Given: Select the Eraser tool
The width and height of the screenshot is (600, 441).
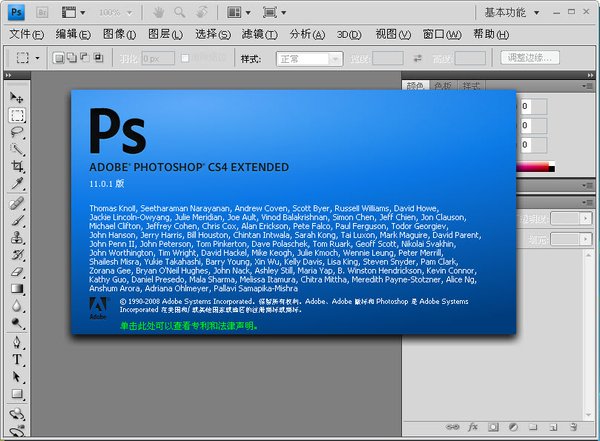Looking at the screenshot, I should click(x=17, y=271).
